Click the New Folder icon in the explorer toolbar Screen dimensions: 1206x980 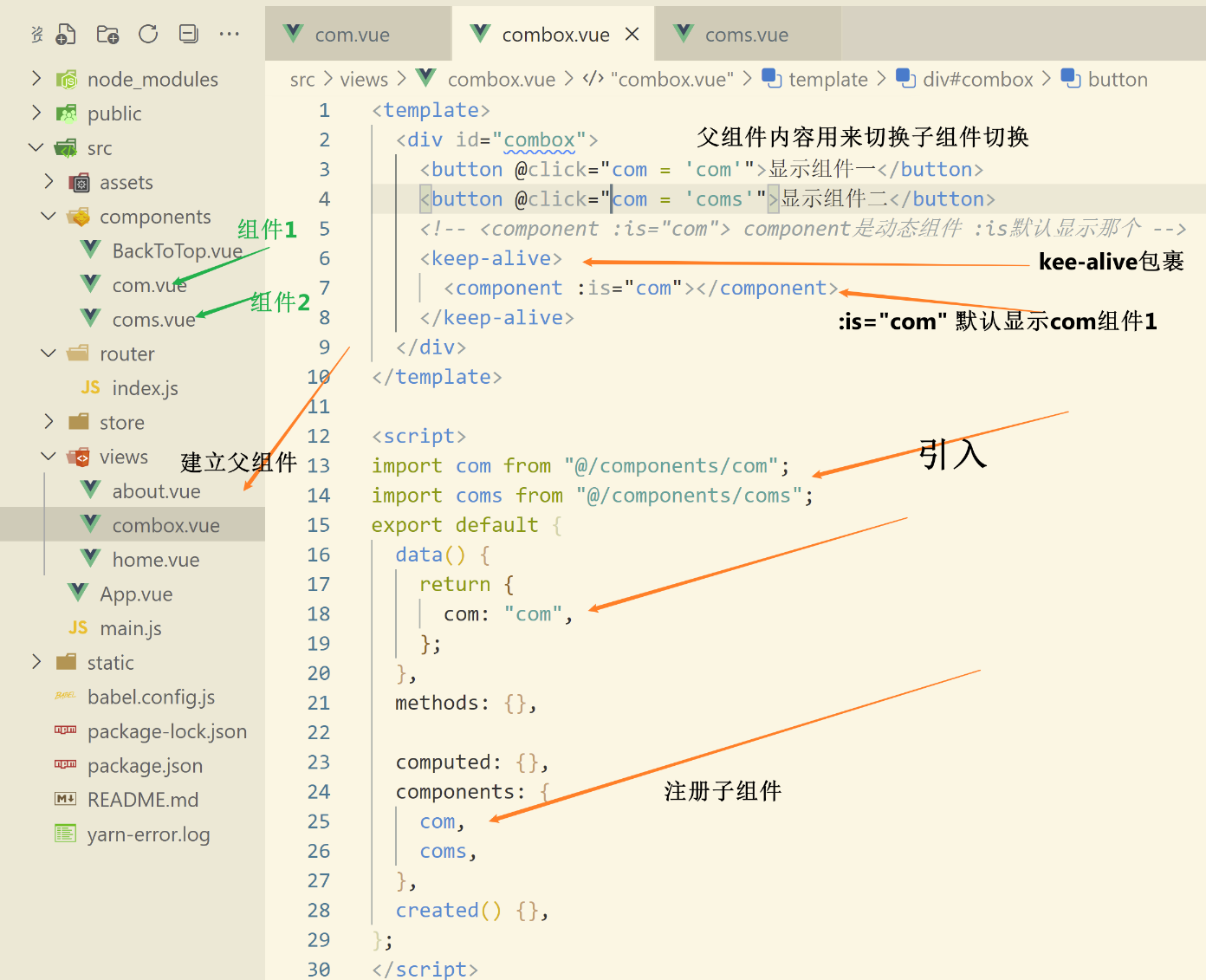pos(107,34)
